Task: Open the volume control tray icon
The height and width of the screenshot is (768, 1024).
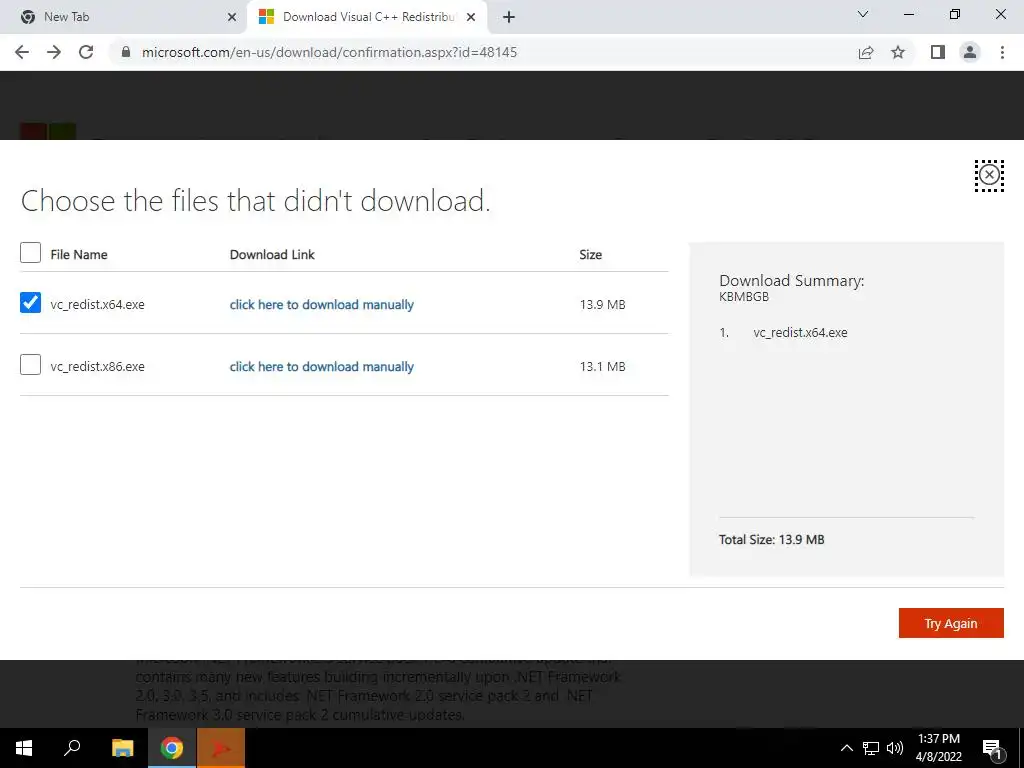Action: coord(895,748)
